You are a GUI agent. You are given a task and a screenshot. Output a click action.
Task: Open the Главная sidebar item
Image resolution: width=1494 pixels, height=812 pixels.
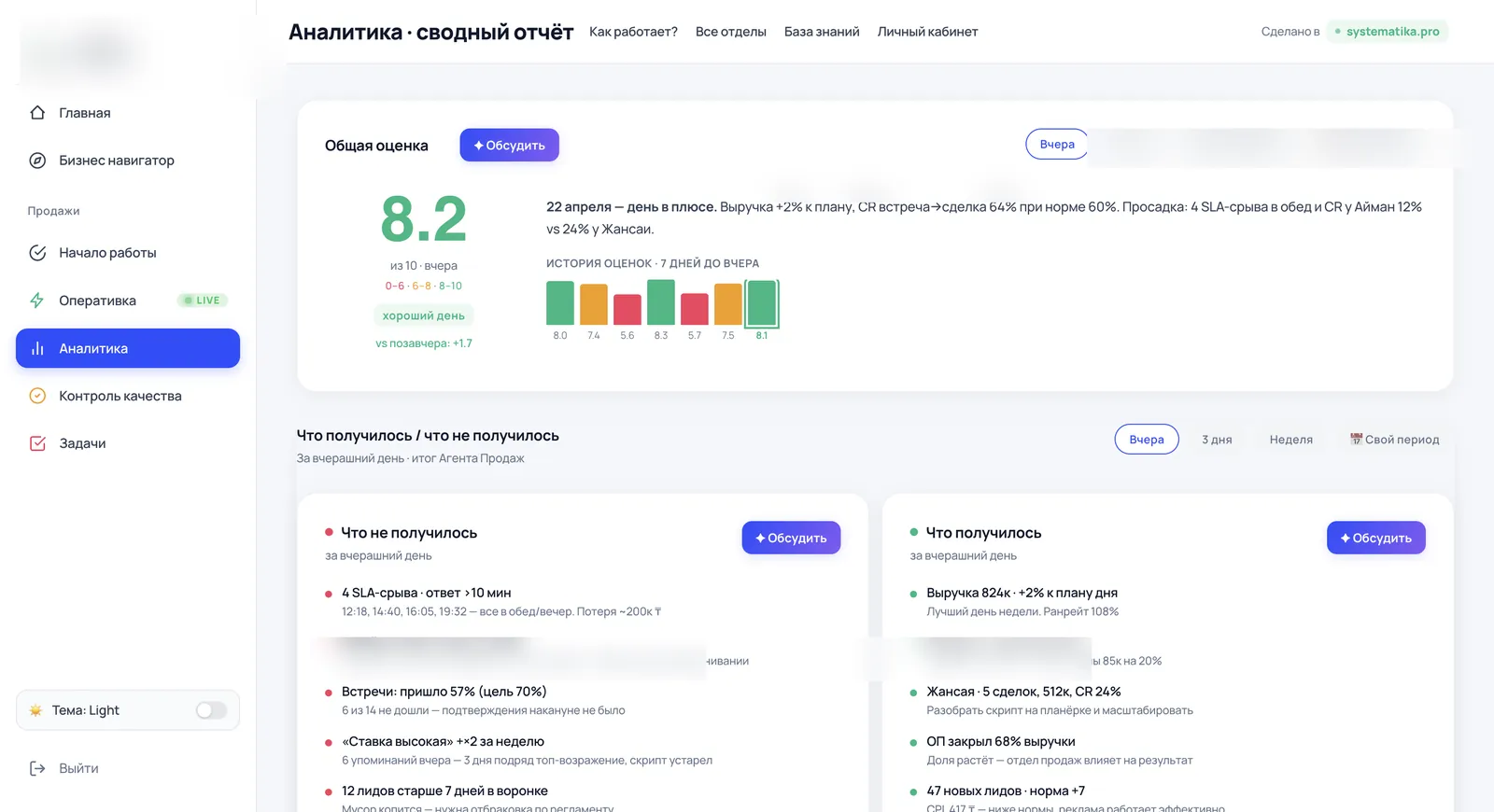[x=128, y=113]
